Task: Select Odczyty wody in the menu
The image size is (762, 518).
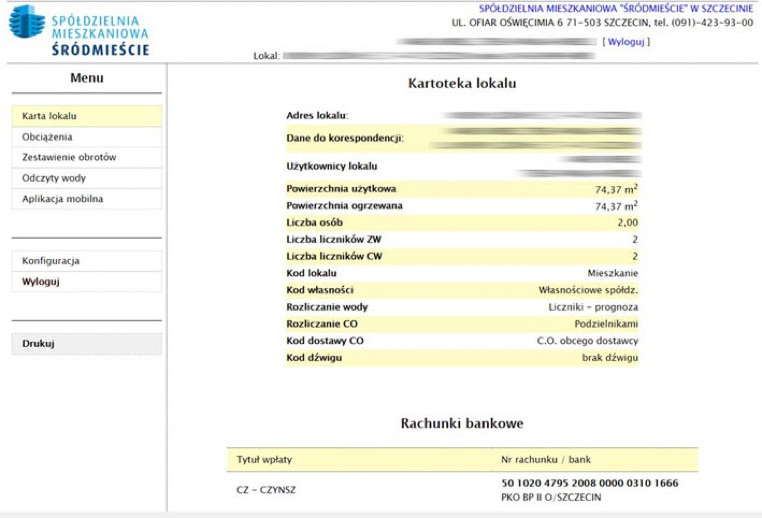Action: [54, 178]
